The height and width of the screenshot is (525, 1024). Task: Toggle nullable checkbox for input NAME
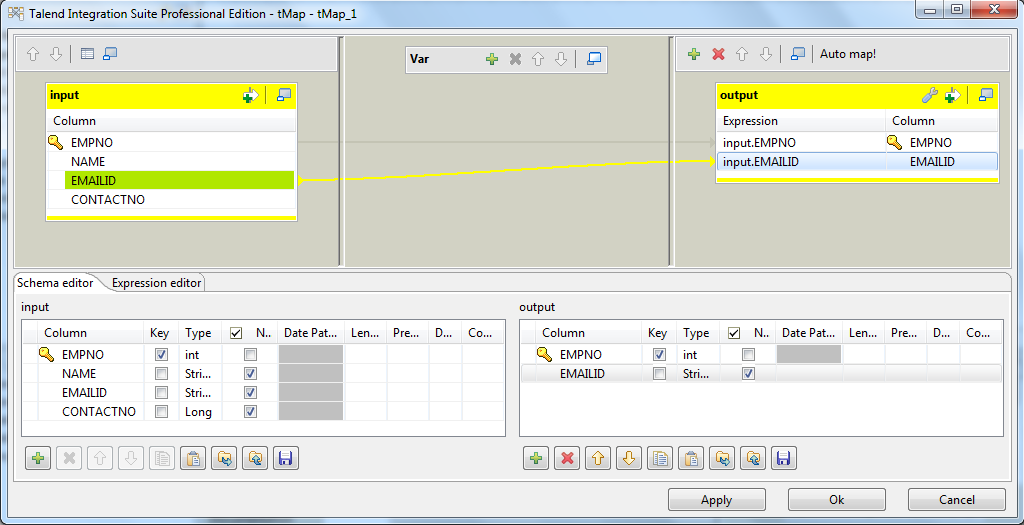(250, 374)
